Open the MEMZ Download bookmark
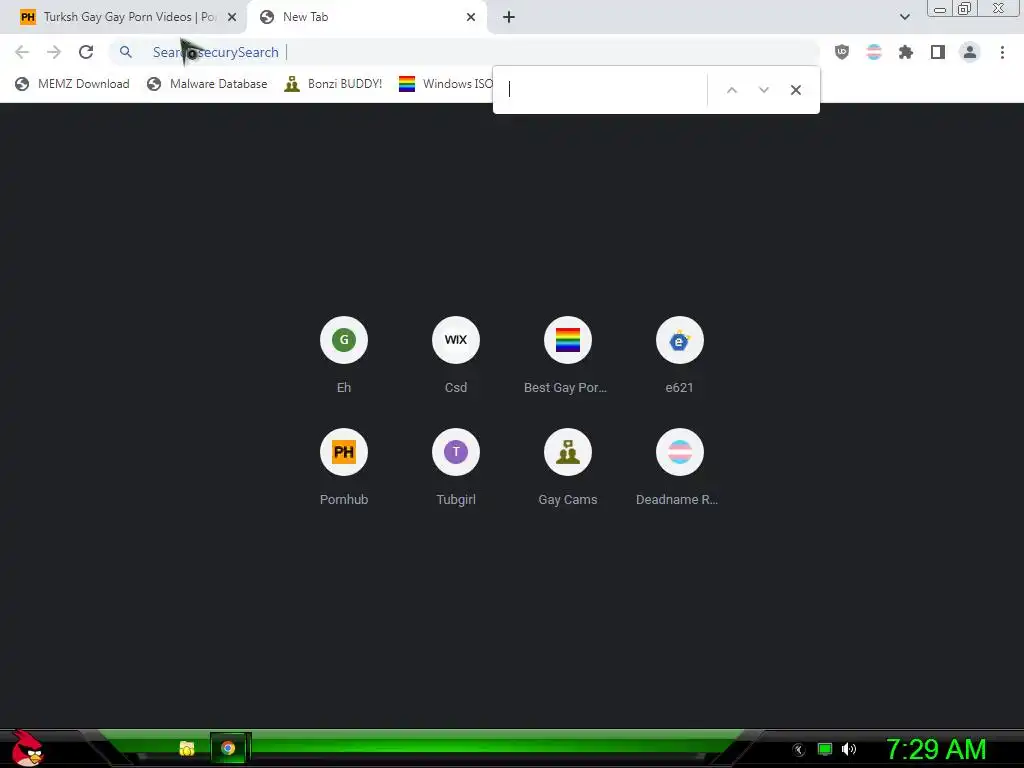1024x768 pixels. [x=72, y=84]
